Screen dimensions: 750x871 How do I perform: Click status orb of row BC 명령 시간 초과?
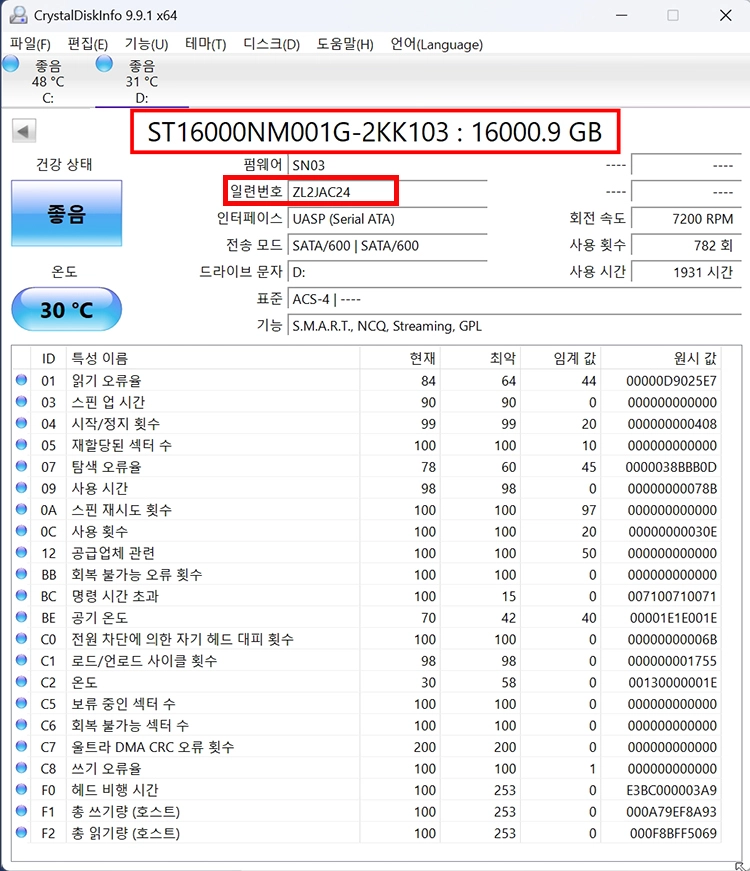tap(21, 595)
